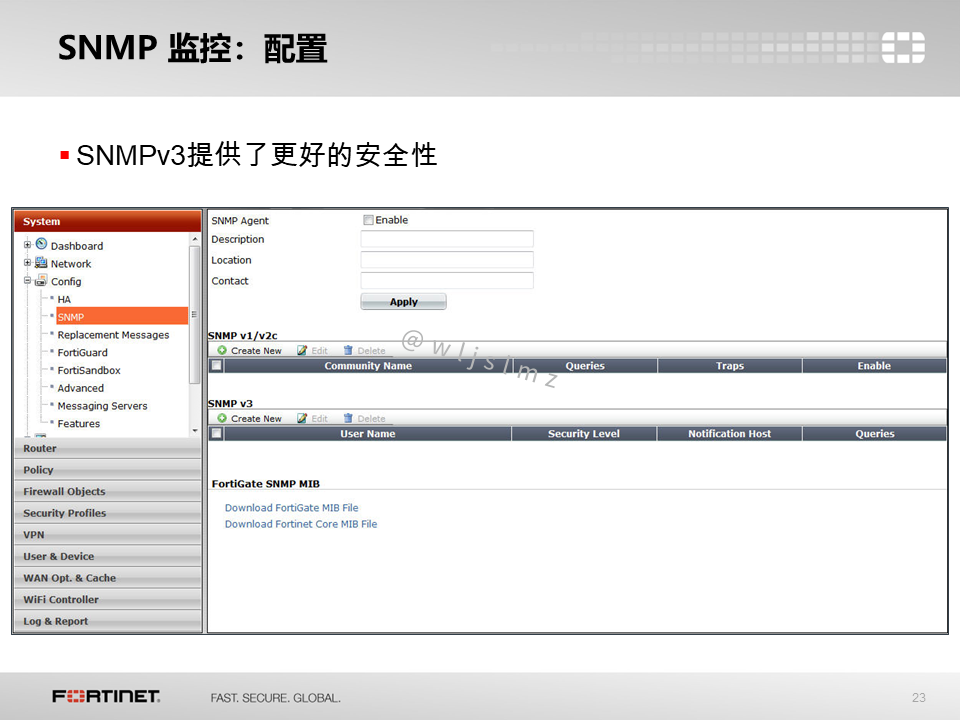
Task: Click sidebar scrollbar down arrow
Action: click(195, 431)
